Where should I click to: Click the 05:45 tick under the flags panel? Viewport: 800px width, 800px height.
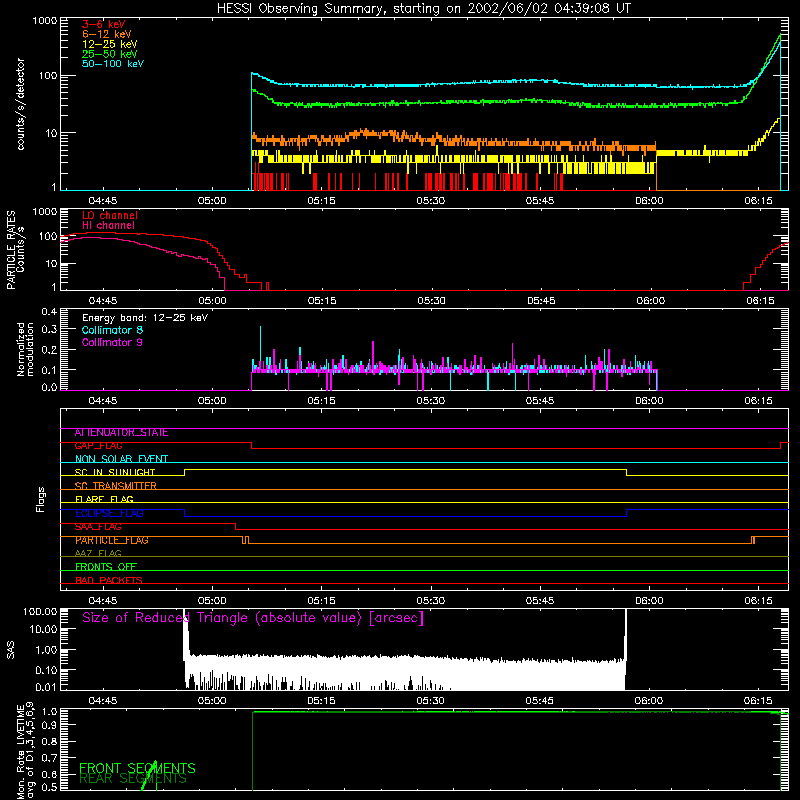pyautogui.click(x=540, y=601)
